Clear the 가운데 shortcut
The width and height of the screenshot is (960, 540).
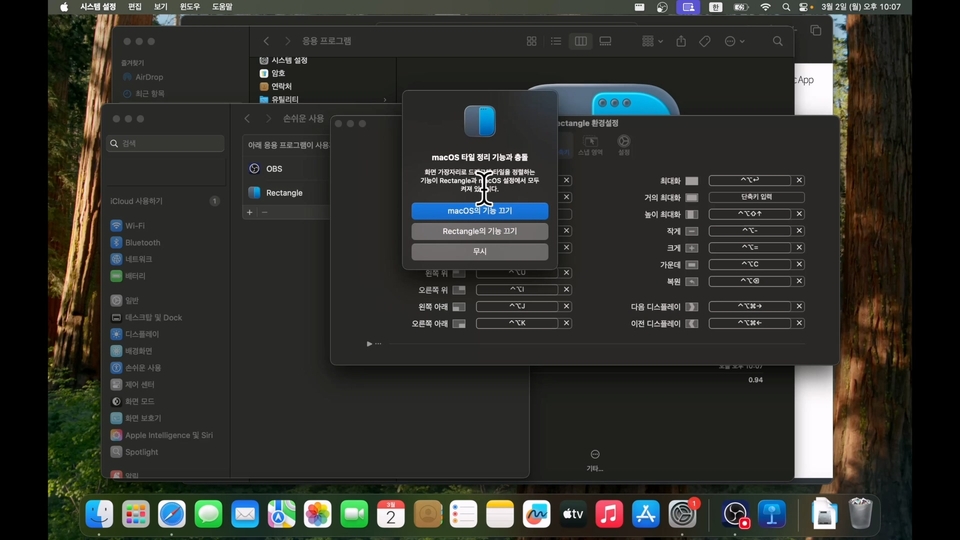799,264
